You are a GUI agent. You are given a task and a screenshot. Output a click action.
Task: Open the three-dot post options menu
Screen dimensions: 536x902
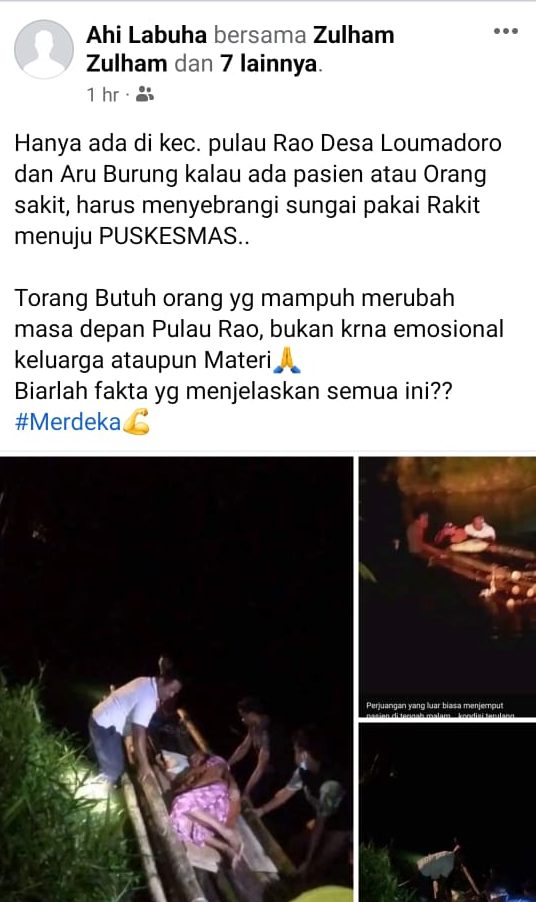(506, 31)
